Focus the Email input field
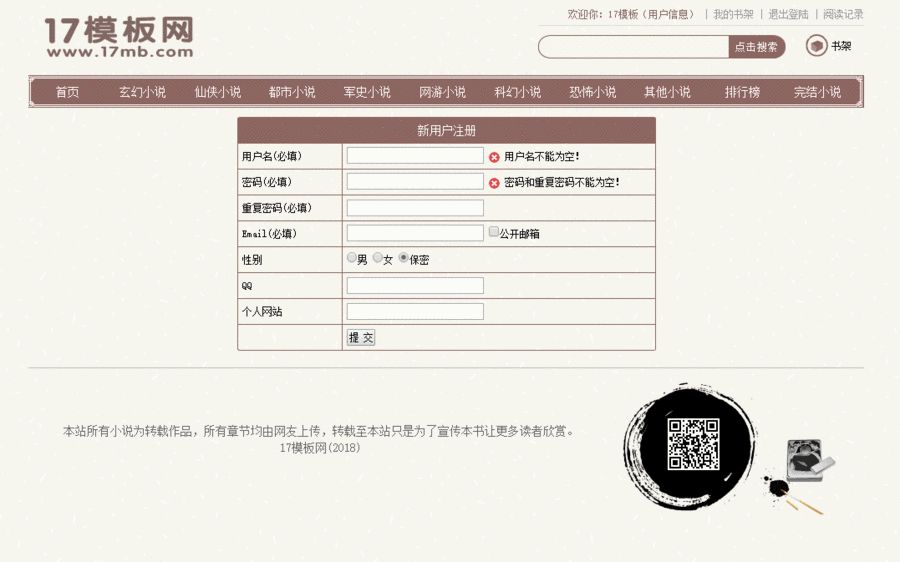 (415, 233)
